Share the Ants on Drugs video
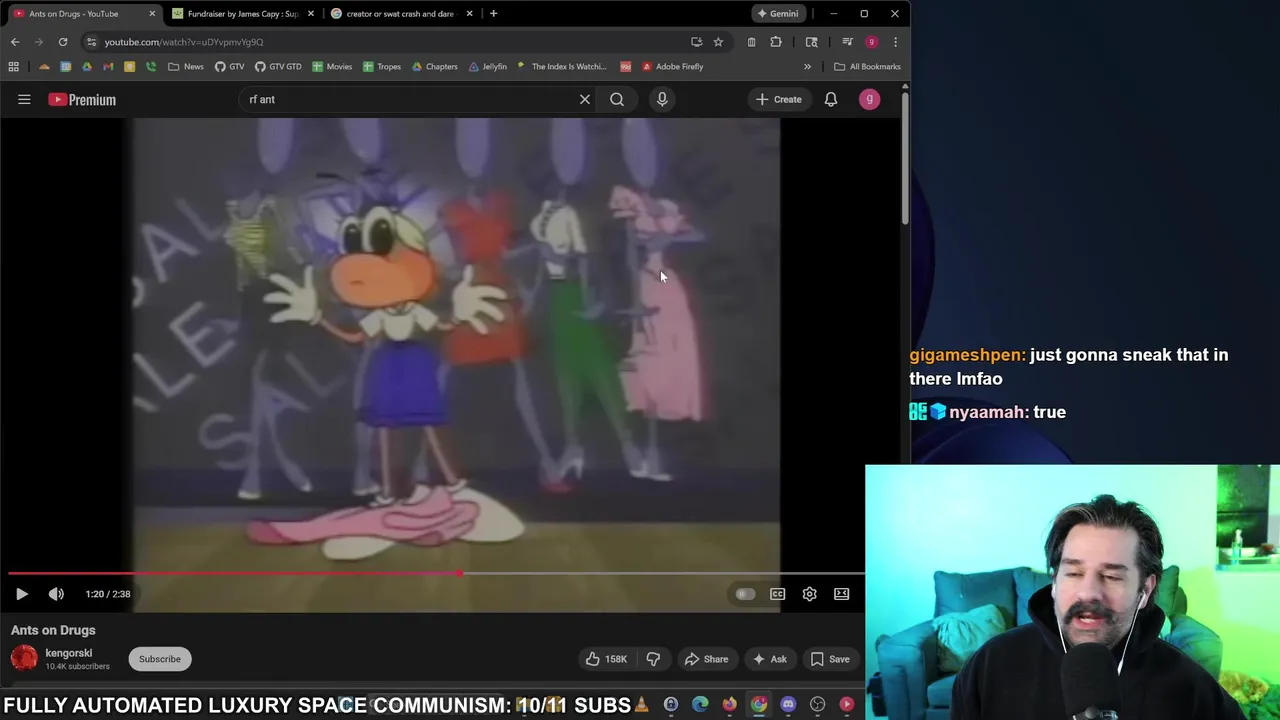The width and height of the screenshot is (1280, 720). pos(706,659)
